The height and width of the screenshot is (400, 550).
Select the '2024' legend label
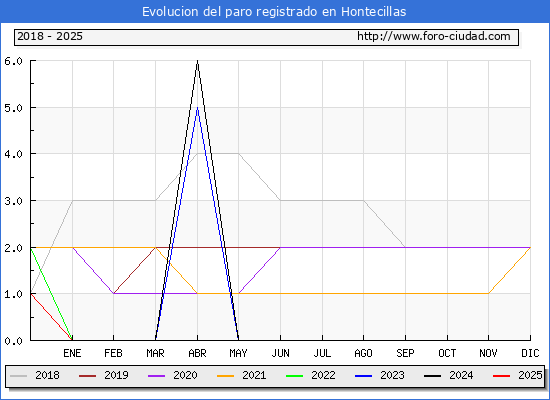(x=461, y=375)
